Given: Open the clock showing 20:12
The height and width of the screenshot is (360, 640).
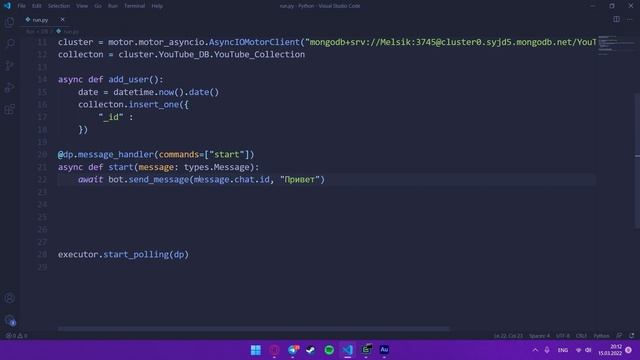Looking at the screenshot, I should (611, 350).
